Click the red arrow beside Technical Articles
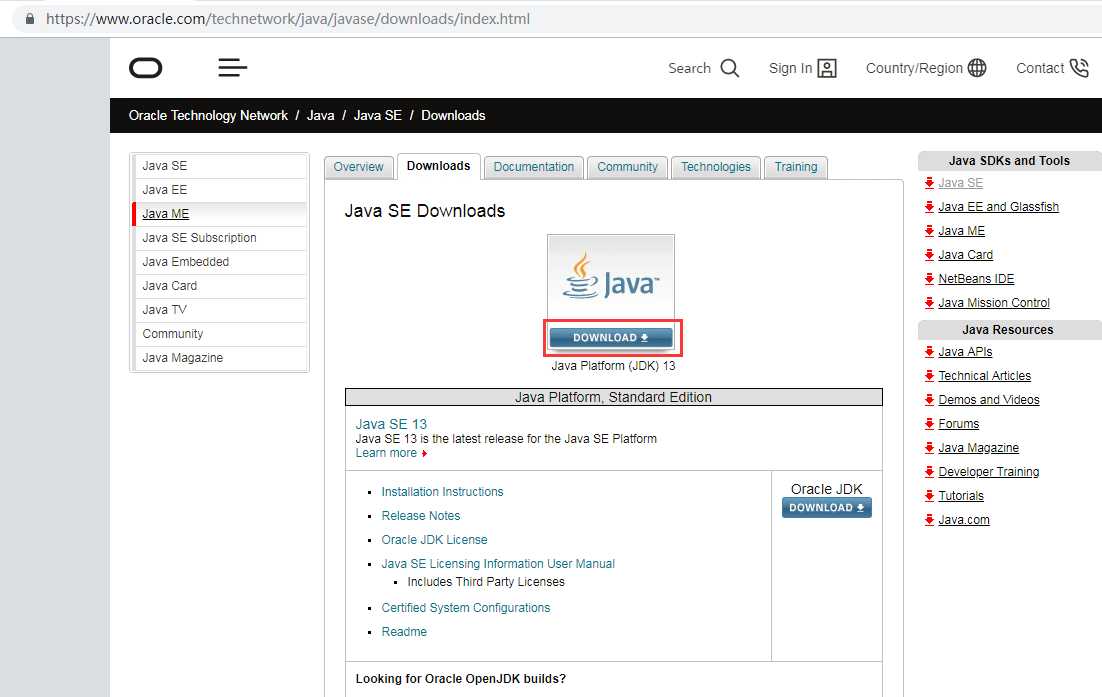This screenshot has width=1102, height=697. point(929,376)
